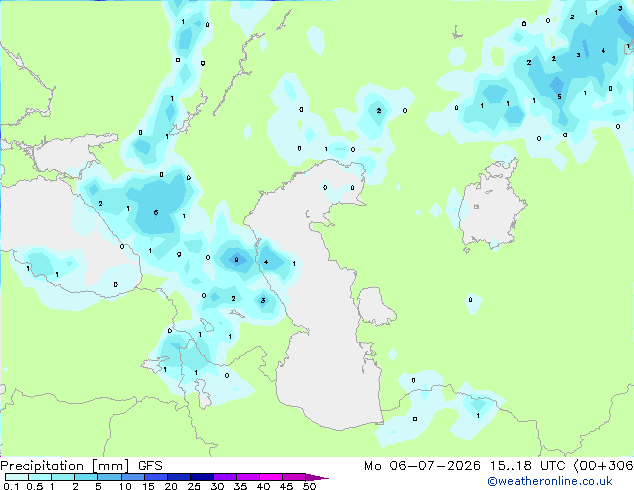634x490 pixels.
Task: Click the '0.1' legend scale label
Action: tap(11, 486)
